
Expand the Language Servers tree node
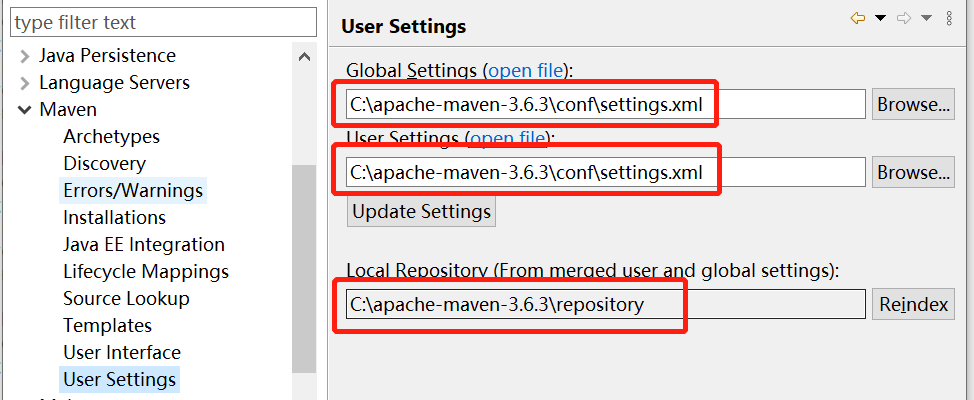click(25, 83)
